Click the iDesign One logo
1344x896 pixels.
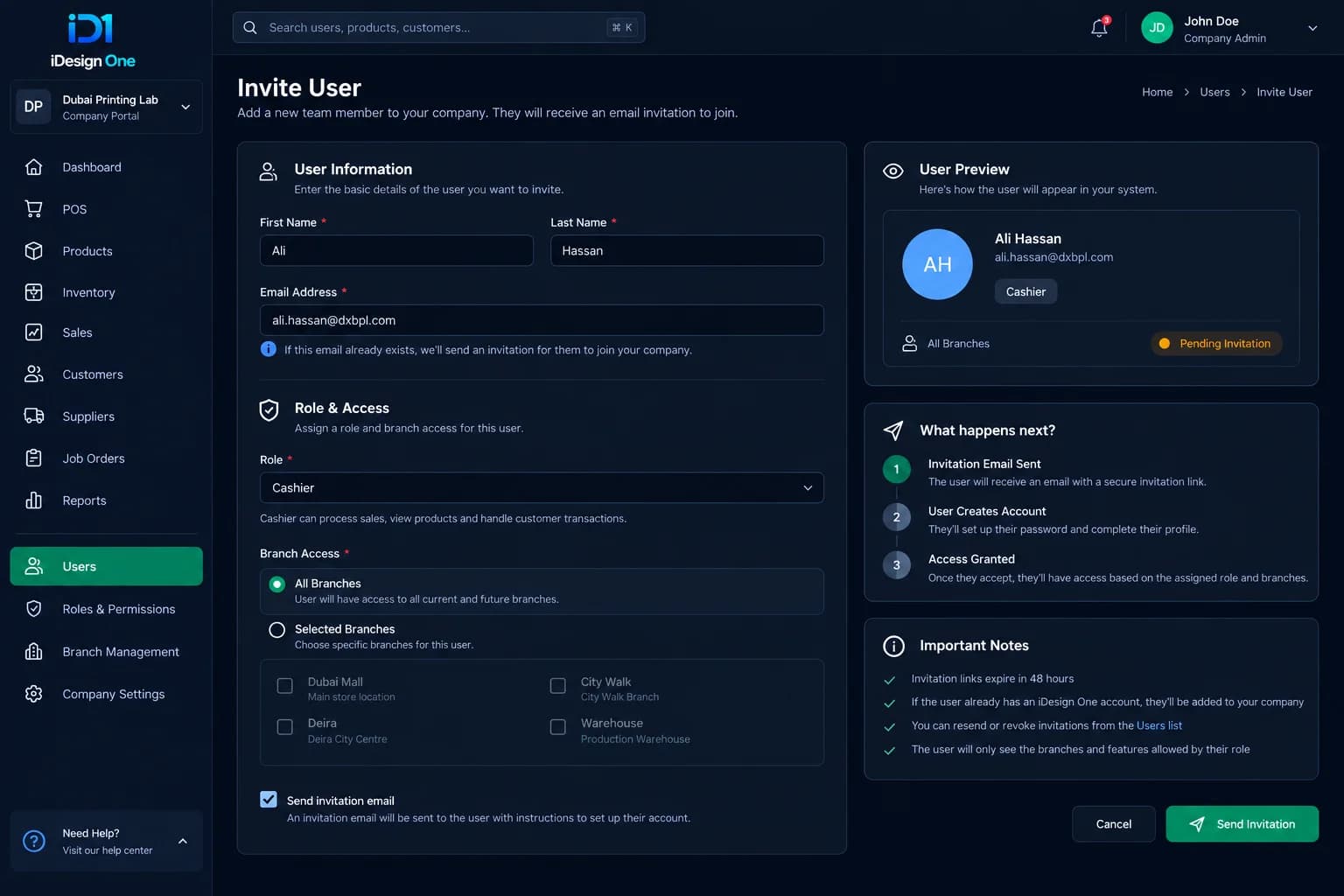[x=92, y=41]
